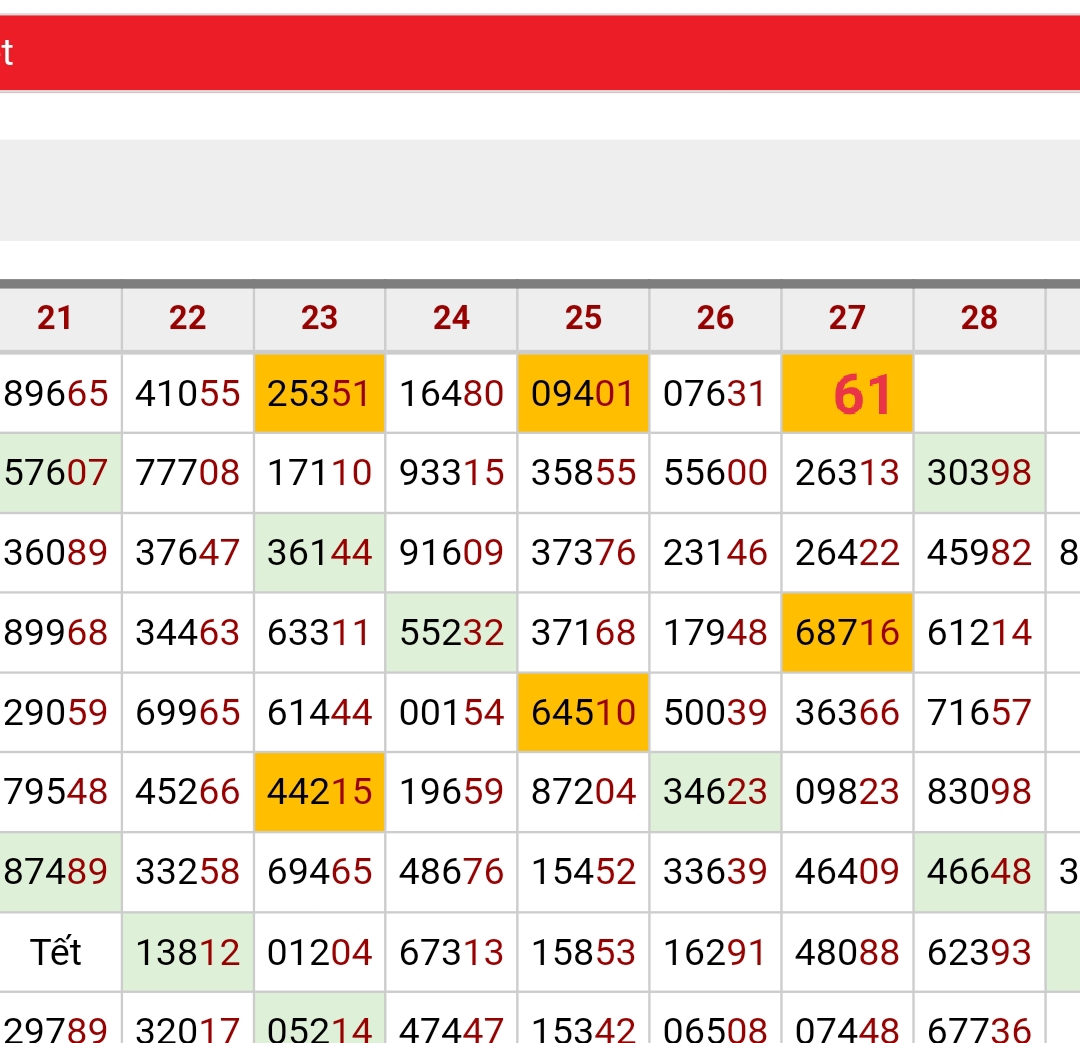Viewport: 1080px width, 1043px height.
Task: Click column header 28
Action: point(979,318)
